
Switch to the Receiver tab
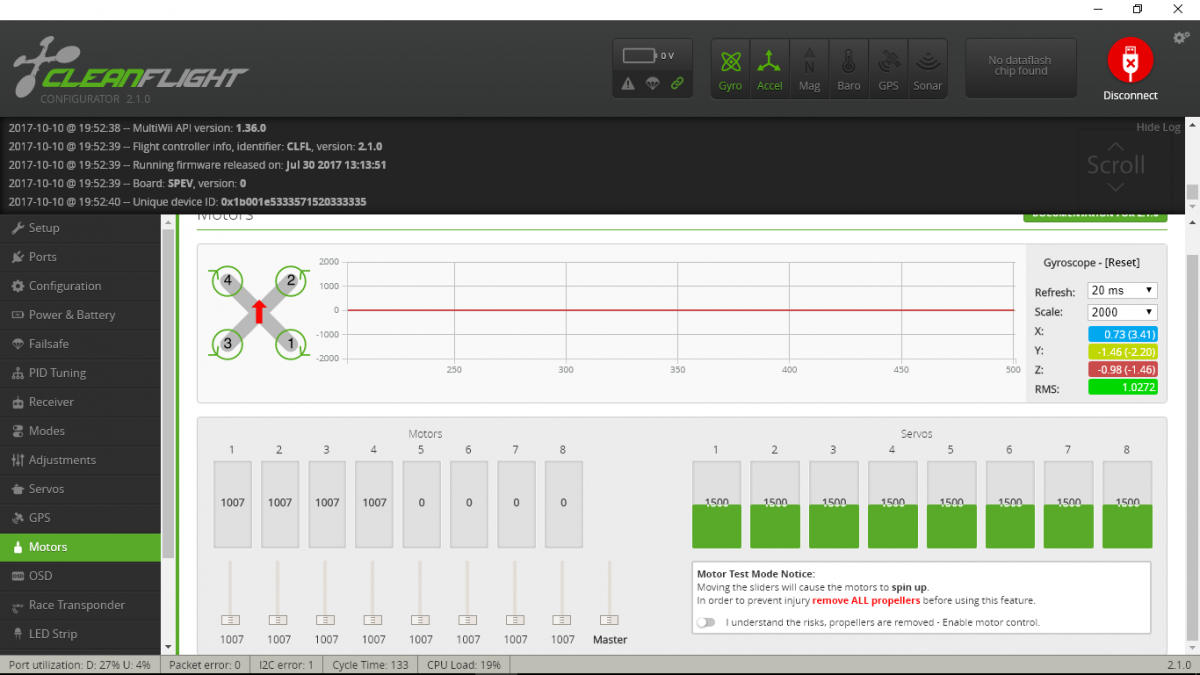click(x=51, y=402)
